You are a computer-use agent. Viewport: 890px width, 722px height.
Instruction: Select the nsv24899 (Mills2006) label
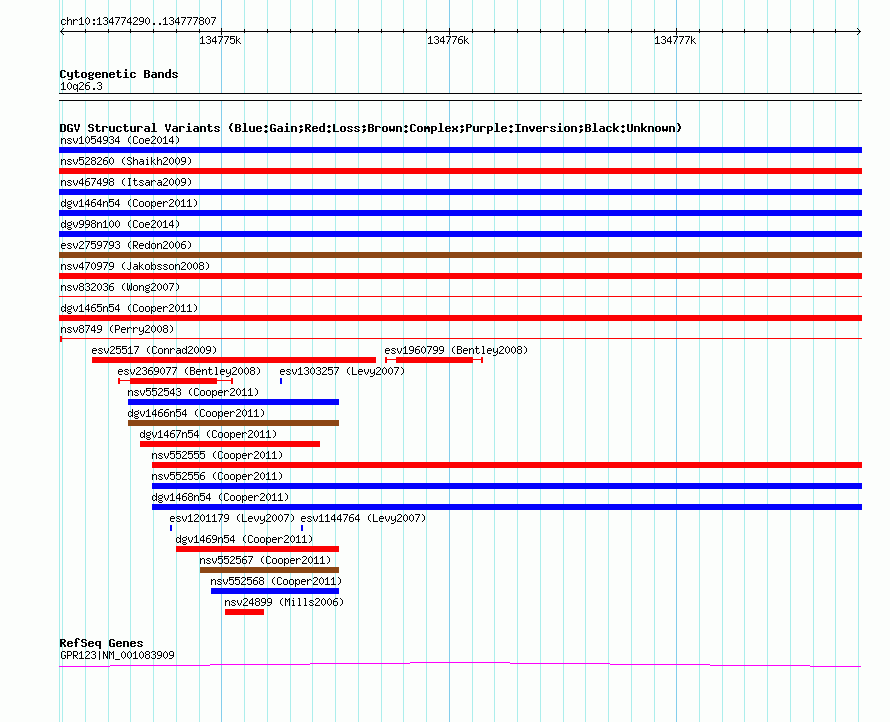284,602
